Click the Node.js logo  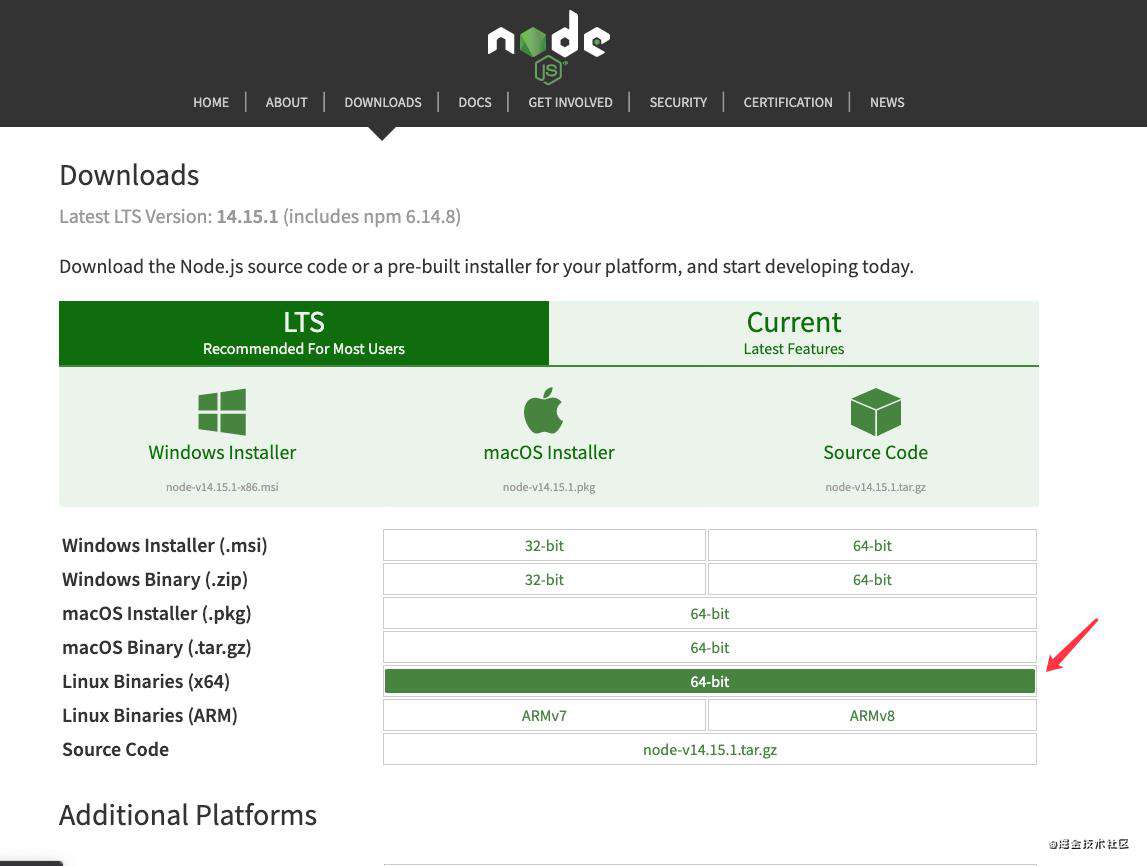[549, 47]
